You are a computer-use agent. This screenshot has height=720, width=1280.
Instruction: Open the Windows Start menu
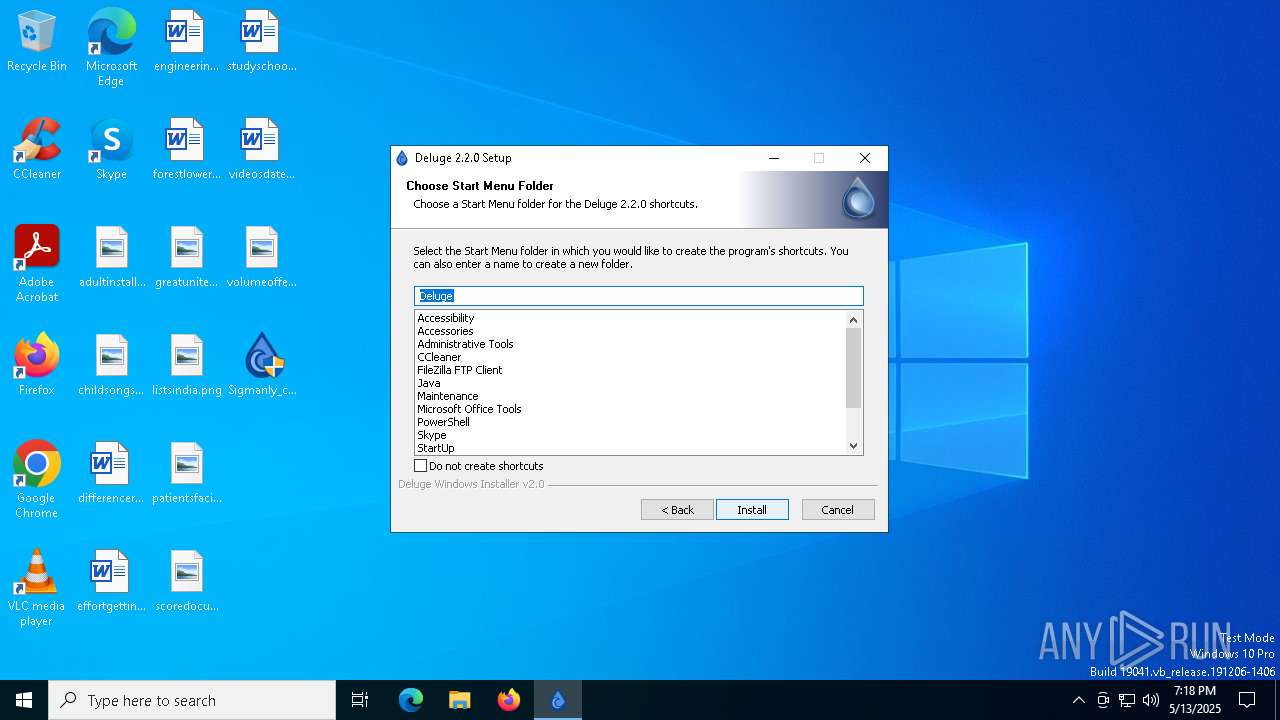click(24, 700)
